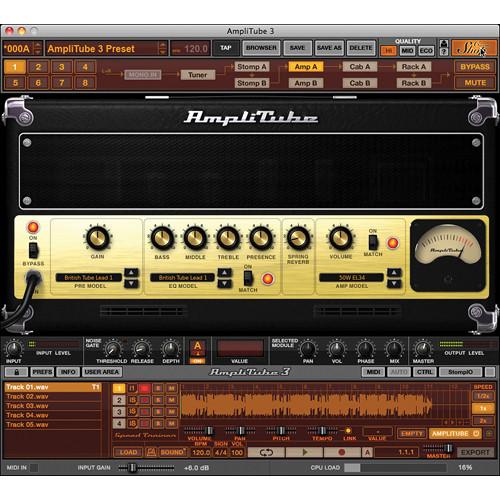Click the SAVE AS button
Screen dimensions: 500x500
(x=329, y=48)
